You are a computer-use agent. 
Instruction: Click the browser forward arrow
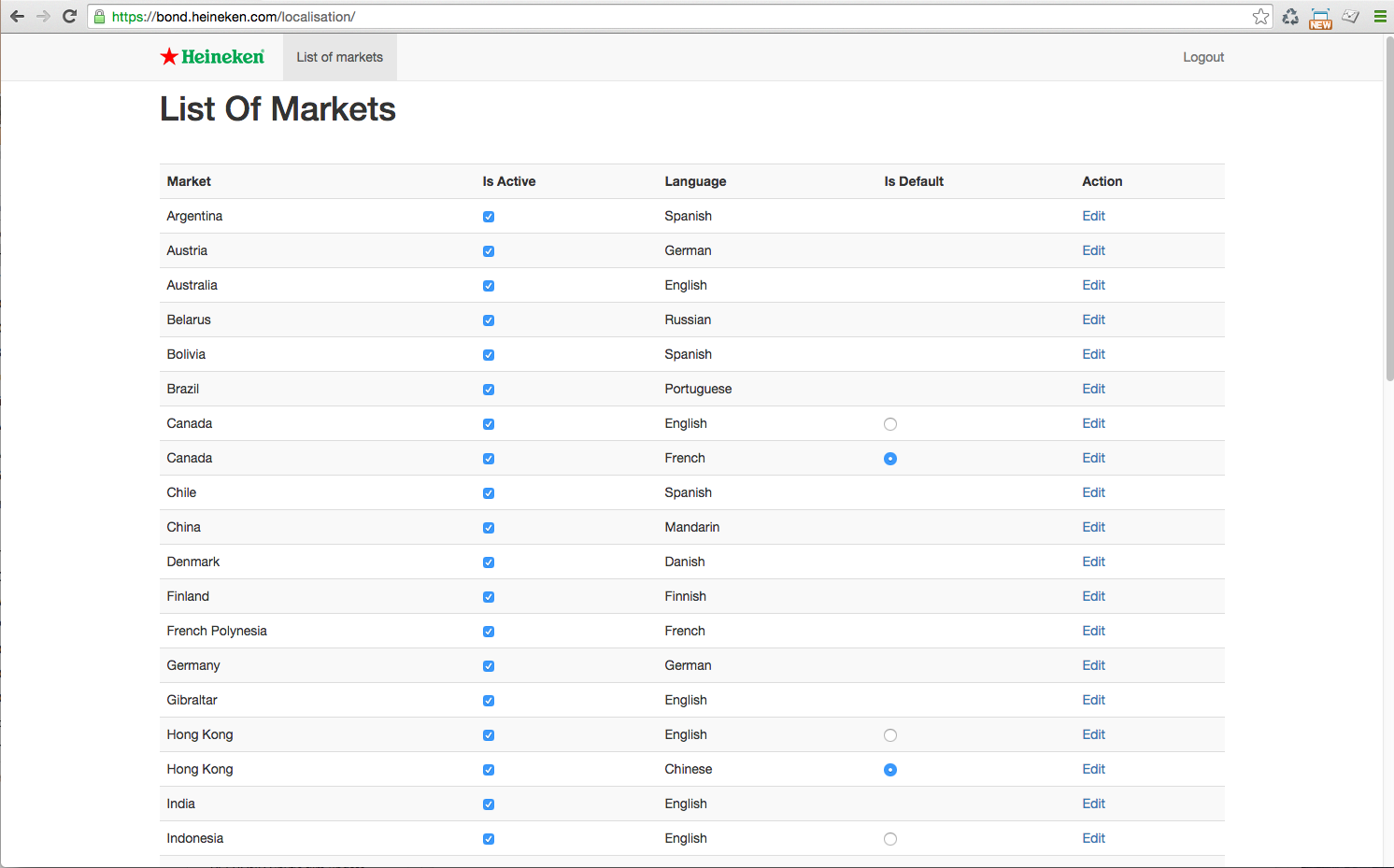click(x=43, y=17)
